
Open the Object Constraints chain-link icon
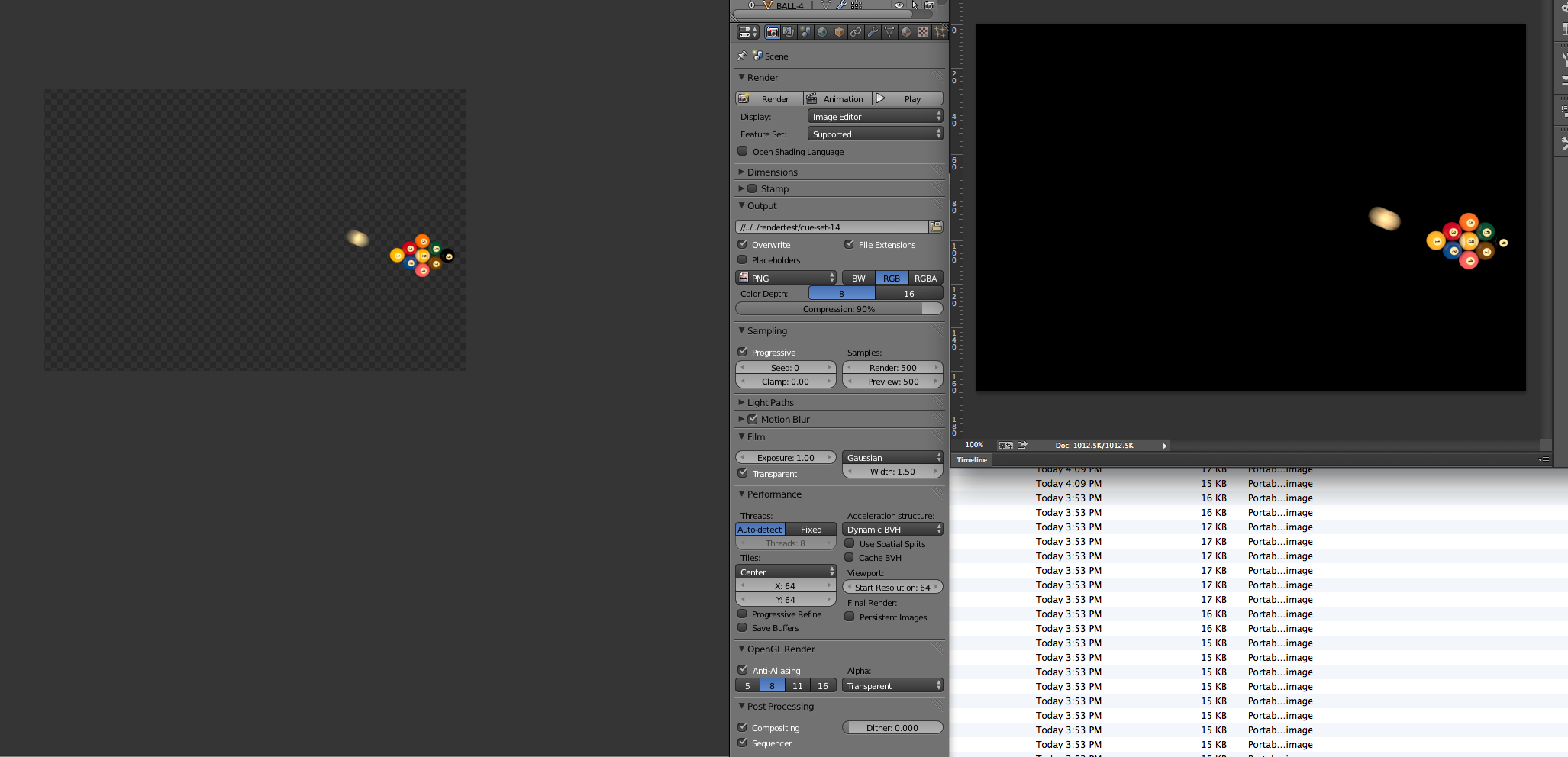(x=856, y=32)
